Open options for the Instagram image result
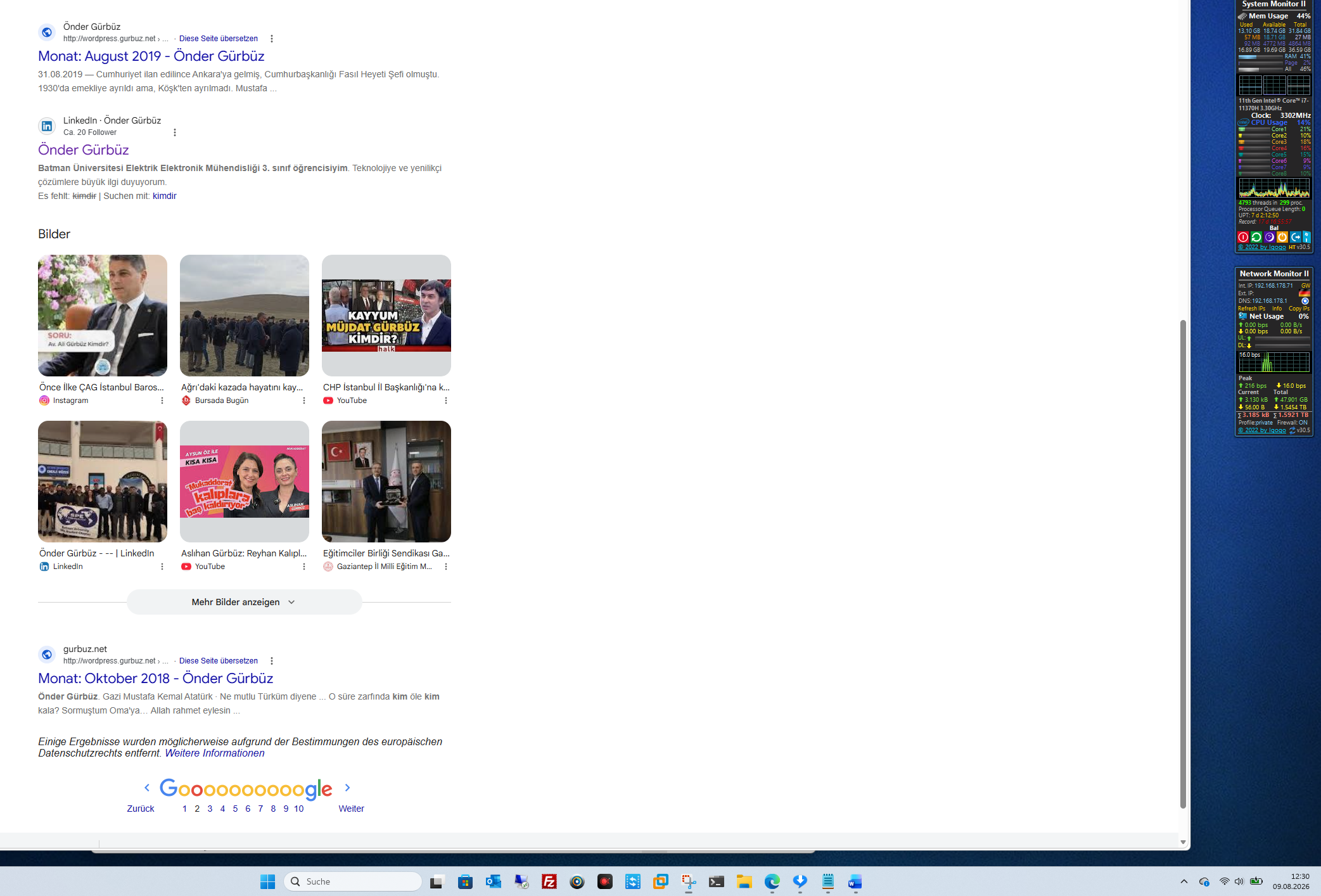 point(162,400)
